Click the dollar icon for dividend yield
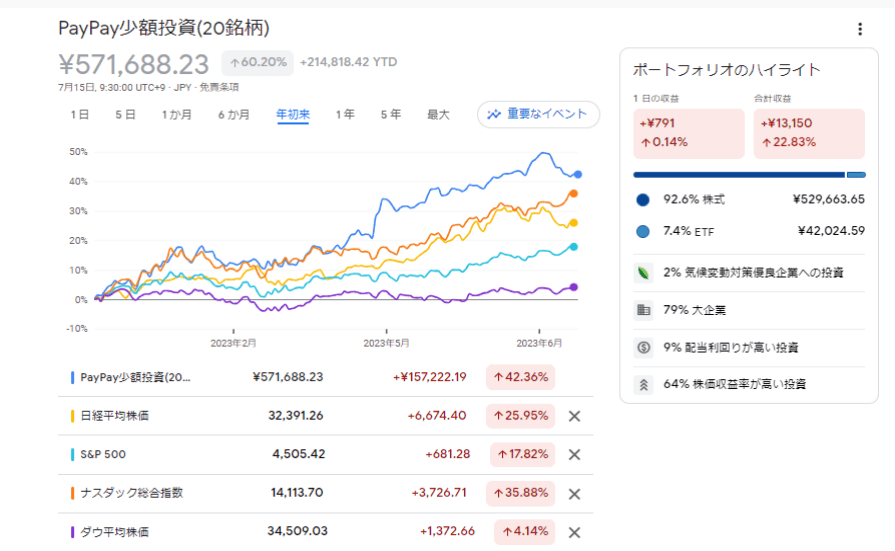This screenshot has height=551, width=895. click(644, 348)
